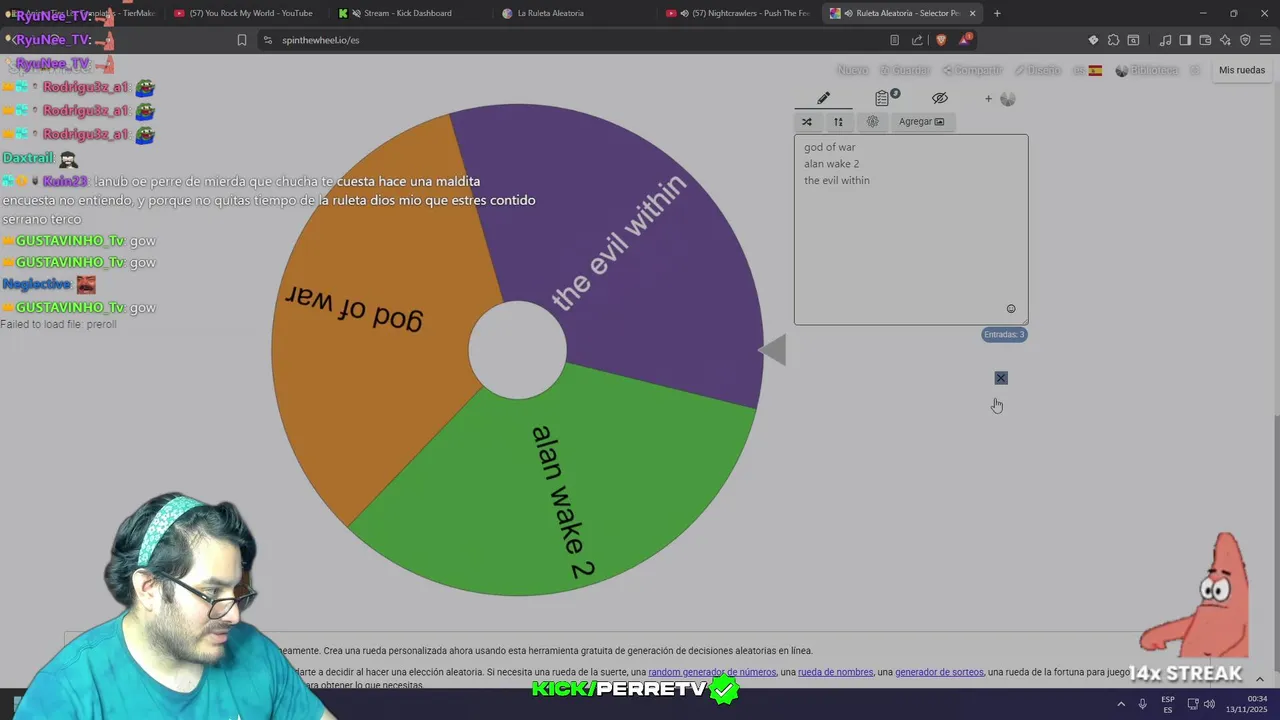Viewport: 1280px width, 720px height.
Task: Open Brave Shields lion icon
Action: [x=941, y=40]
